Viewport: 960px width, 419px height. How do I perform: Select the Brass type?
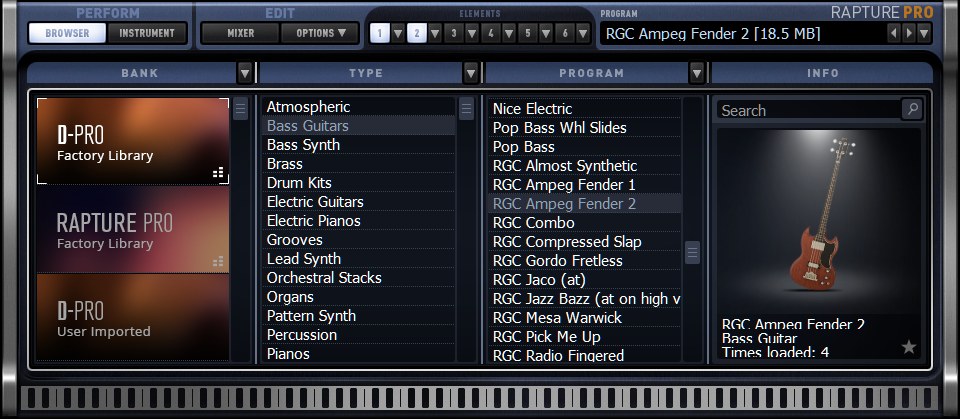(359, 164)
